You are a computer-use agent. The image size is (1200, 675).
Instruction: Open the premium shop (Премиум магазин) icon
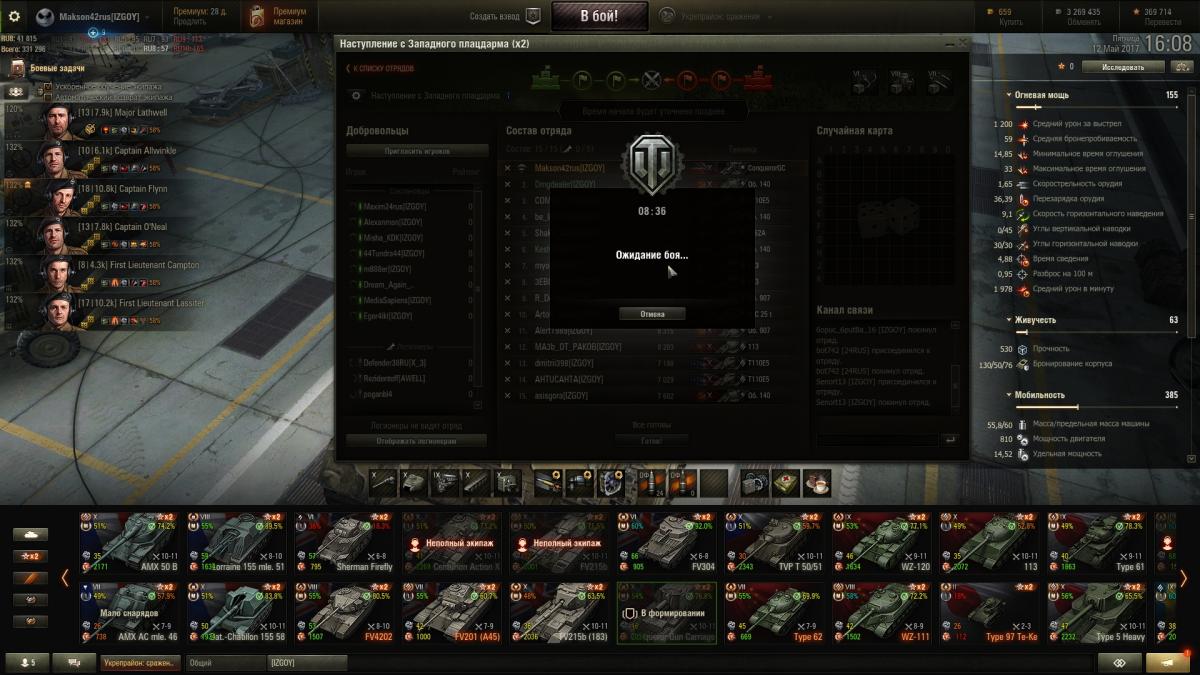point(258,16)
